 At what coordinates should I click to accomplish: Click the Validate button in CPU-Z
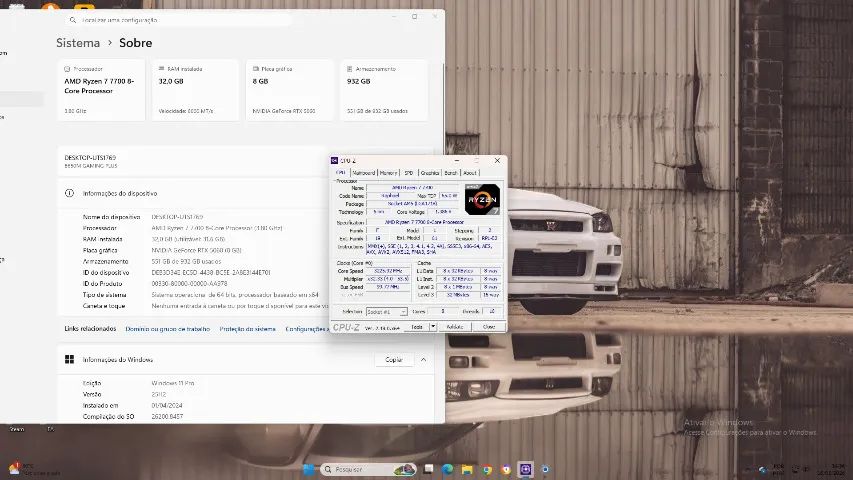click(x=455, y=327)
